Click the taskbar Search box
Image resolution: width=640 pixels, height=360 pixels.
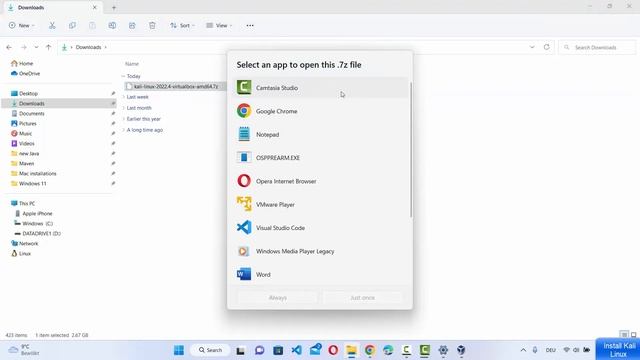pyautogui.click(x=211, y=350)
